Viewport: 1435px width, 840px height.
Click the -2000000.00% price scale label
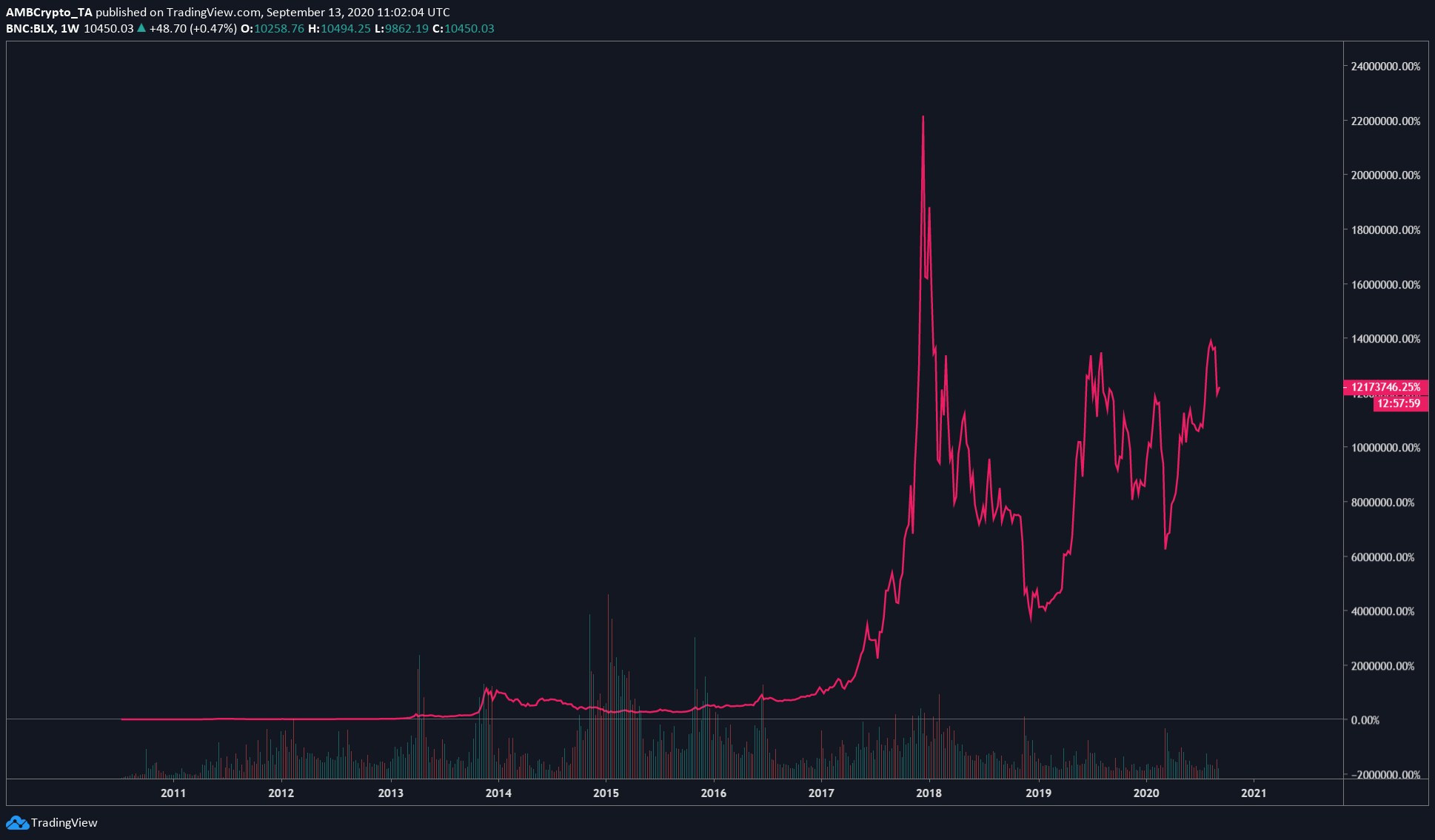(x=1385, y=775)
